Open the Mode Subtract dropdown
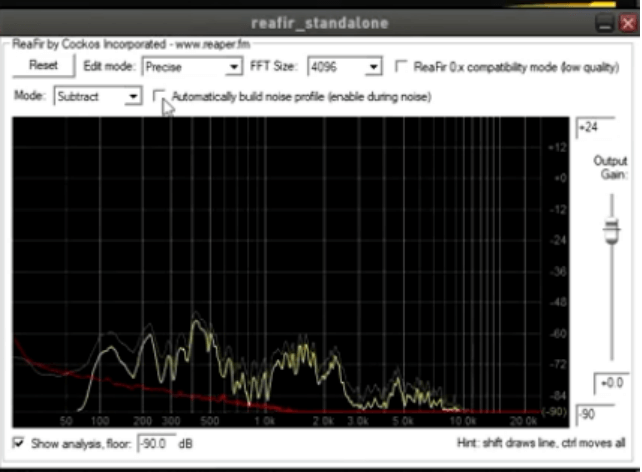The width and height of the screenshot is (642, 472). point(98,97)
